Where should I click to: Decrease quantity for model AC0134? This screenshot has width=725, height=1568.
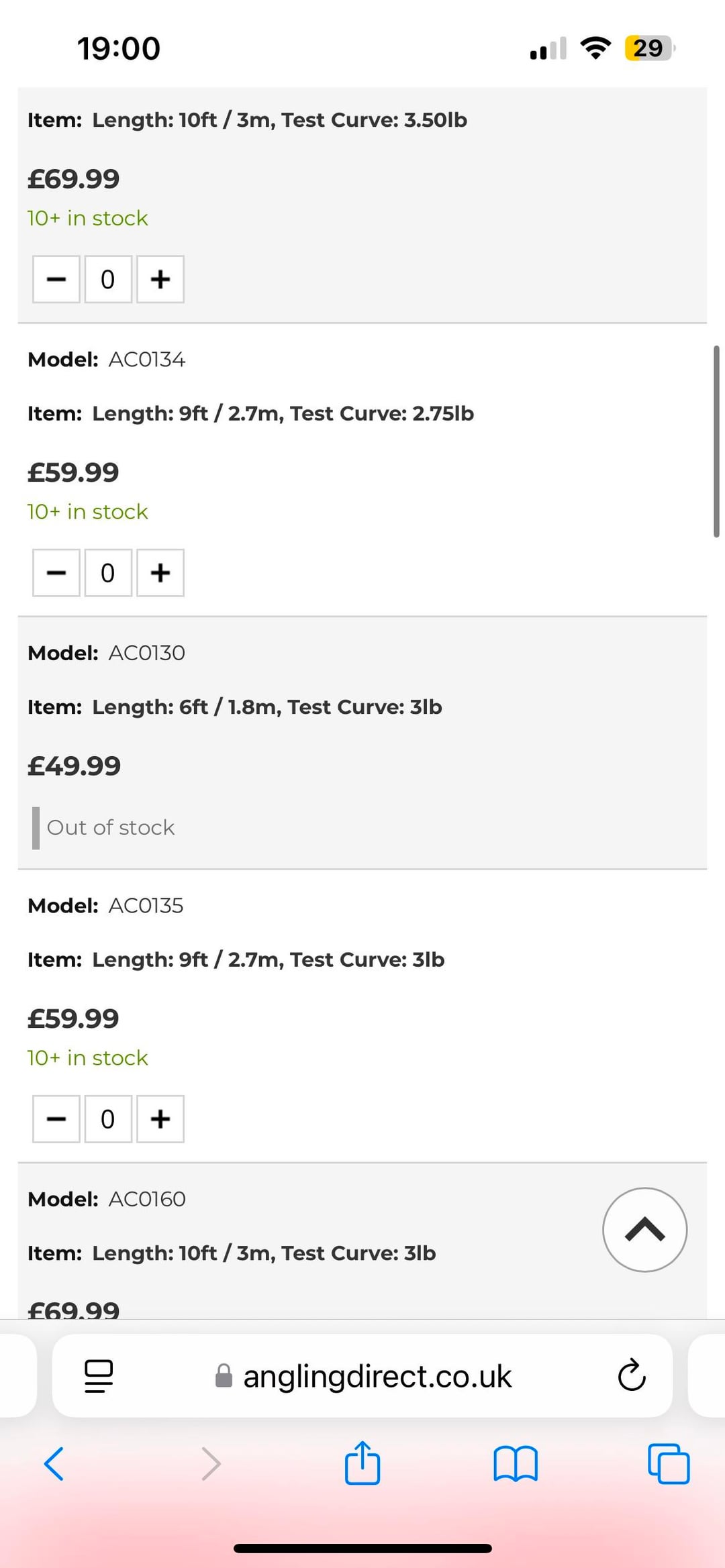[x=56, y=573]
